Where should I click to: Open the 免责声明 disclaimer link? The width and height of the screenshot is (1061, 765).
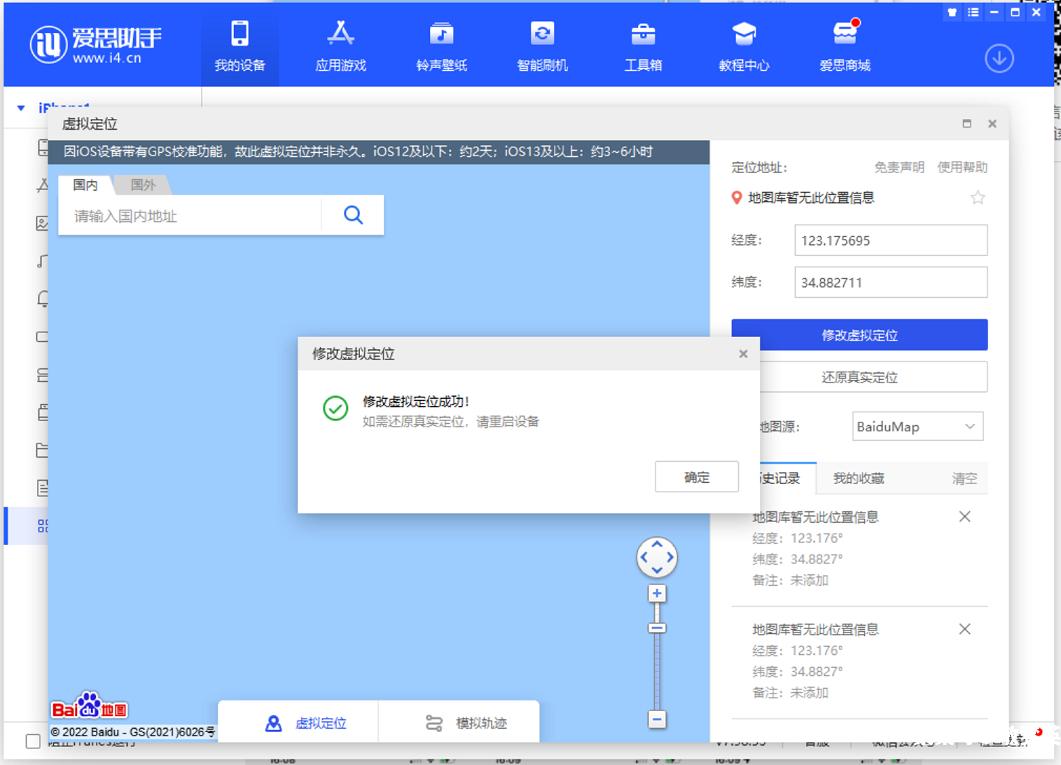coord(899,167)
